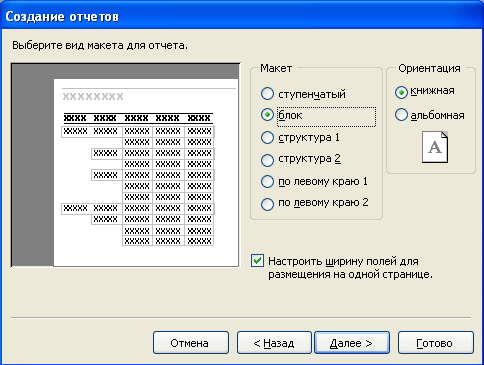Click the "Макет" group label

coord(276,68)
